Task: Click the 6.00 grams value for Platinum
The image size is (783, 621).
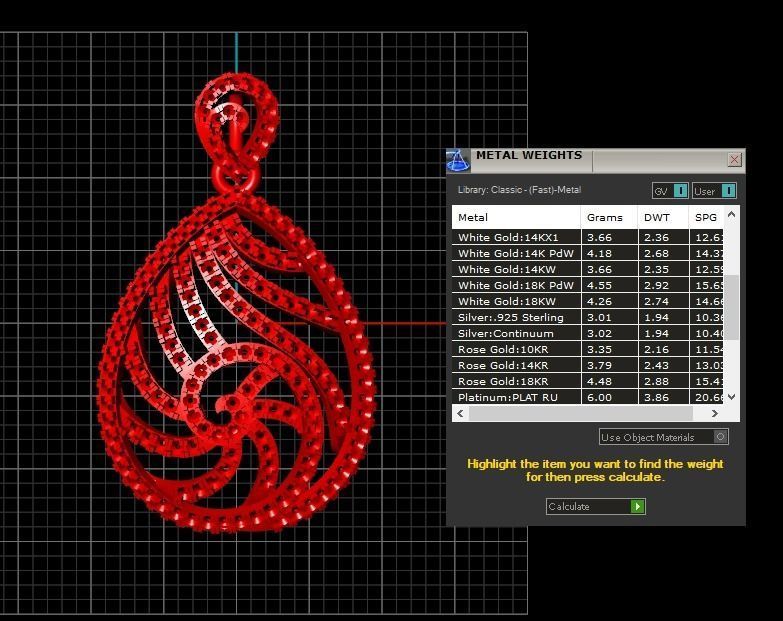Action: click(x=599, y=397)
